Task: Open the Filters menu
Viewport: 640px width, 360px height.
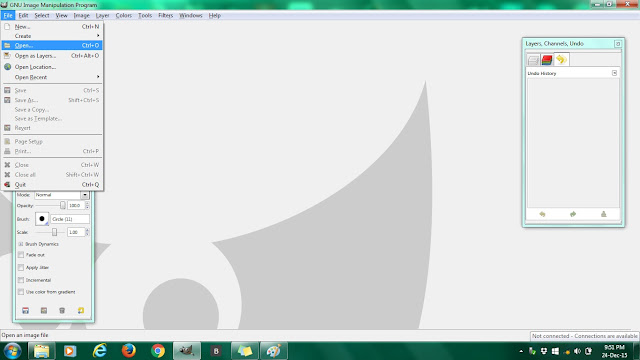Action: [x=165, y=16]
